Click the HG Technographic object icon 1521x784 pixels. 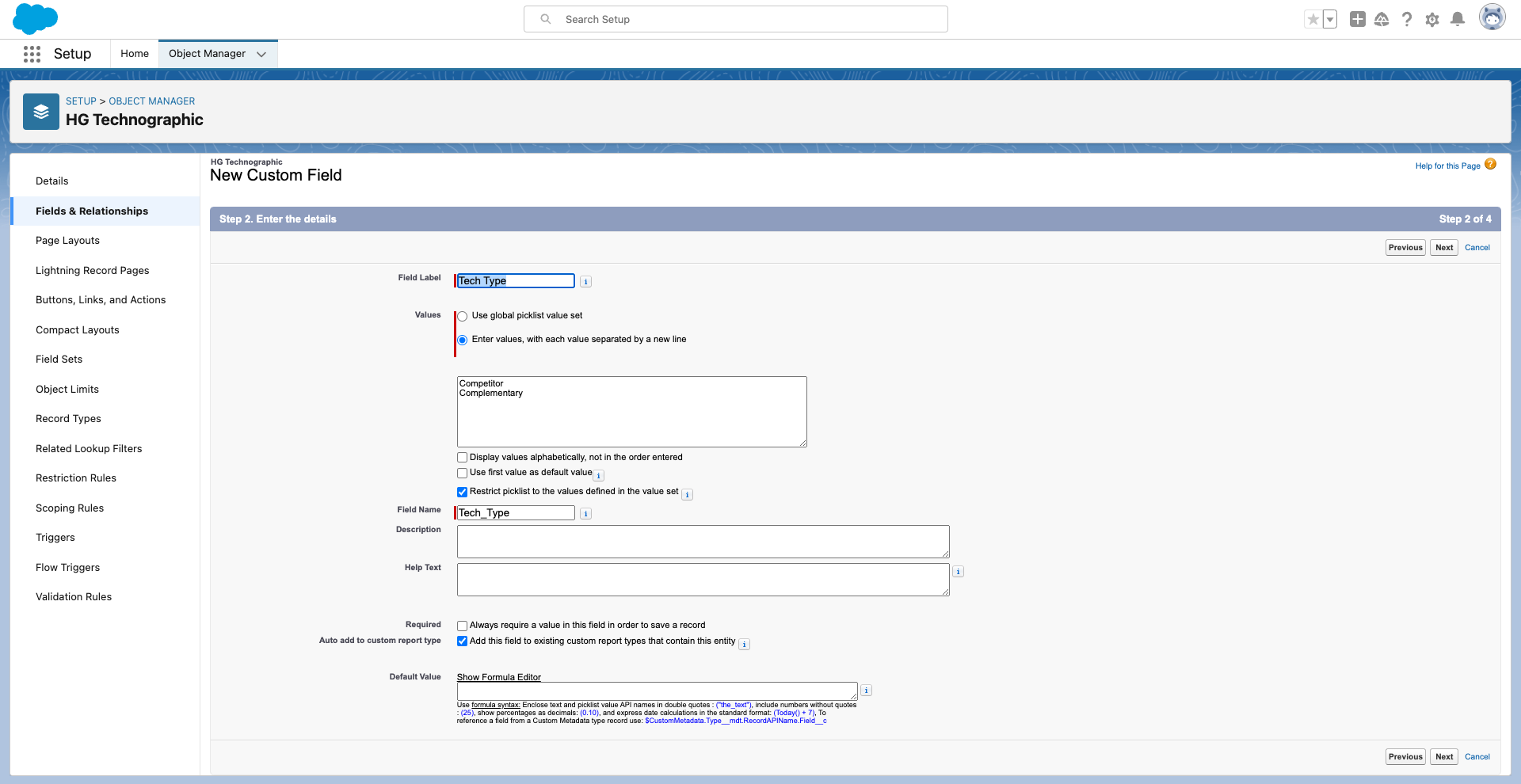coord(41,112)
